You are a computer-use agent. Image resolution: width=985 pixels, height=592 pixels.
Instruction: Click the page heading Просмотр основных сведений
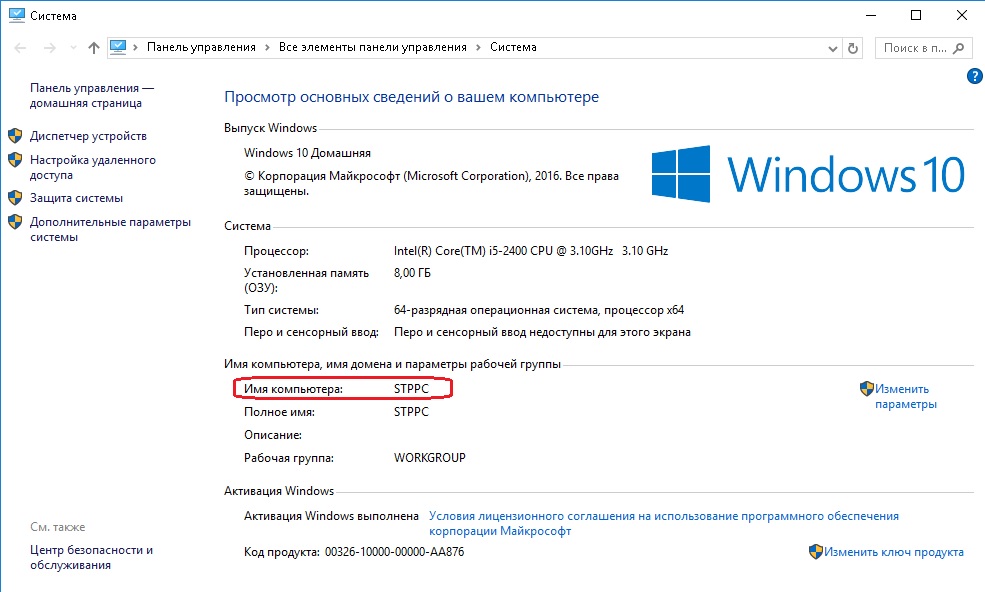(x=411, y=97)
